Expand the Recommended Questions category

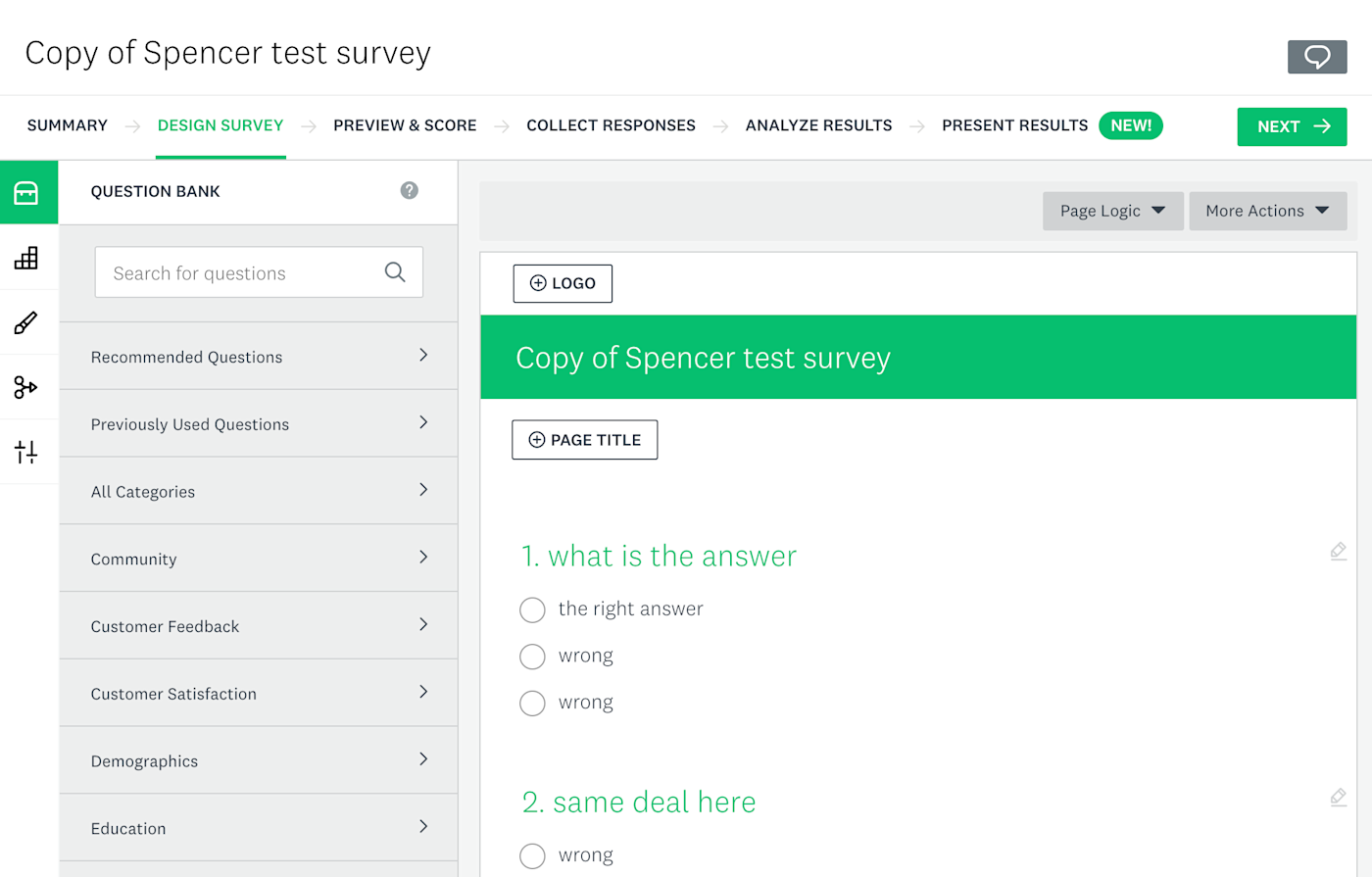[x=259, y=357]
